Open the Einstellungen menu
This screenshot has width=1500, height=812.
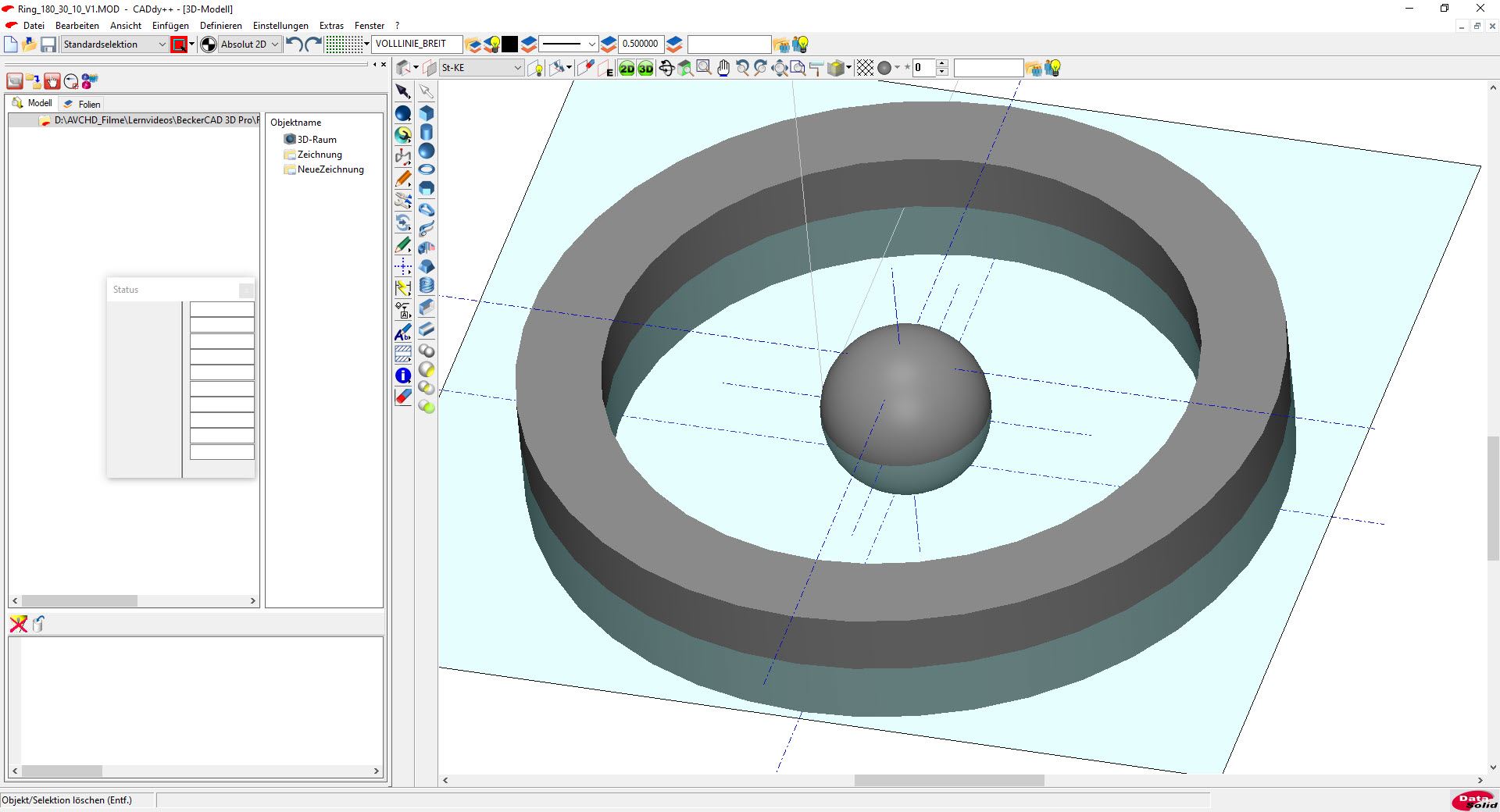(280, 26)
